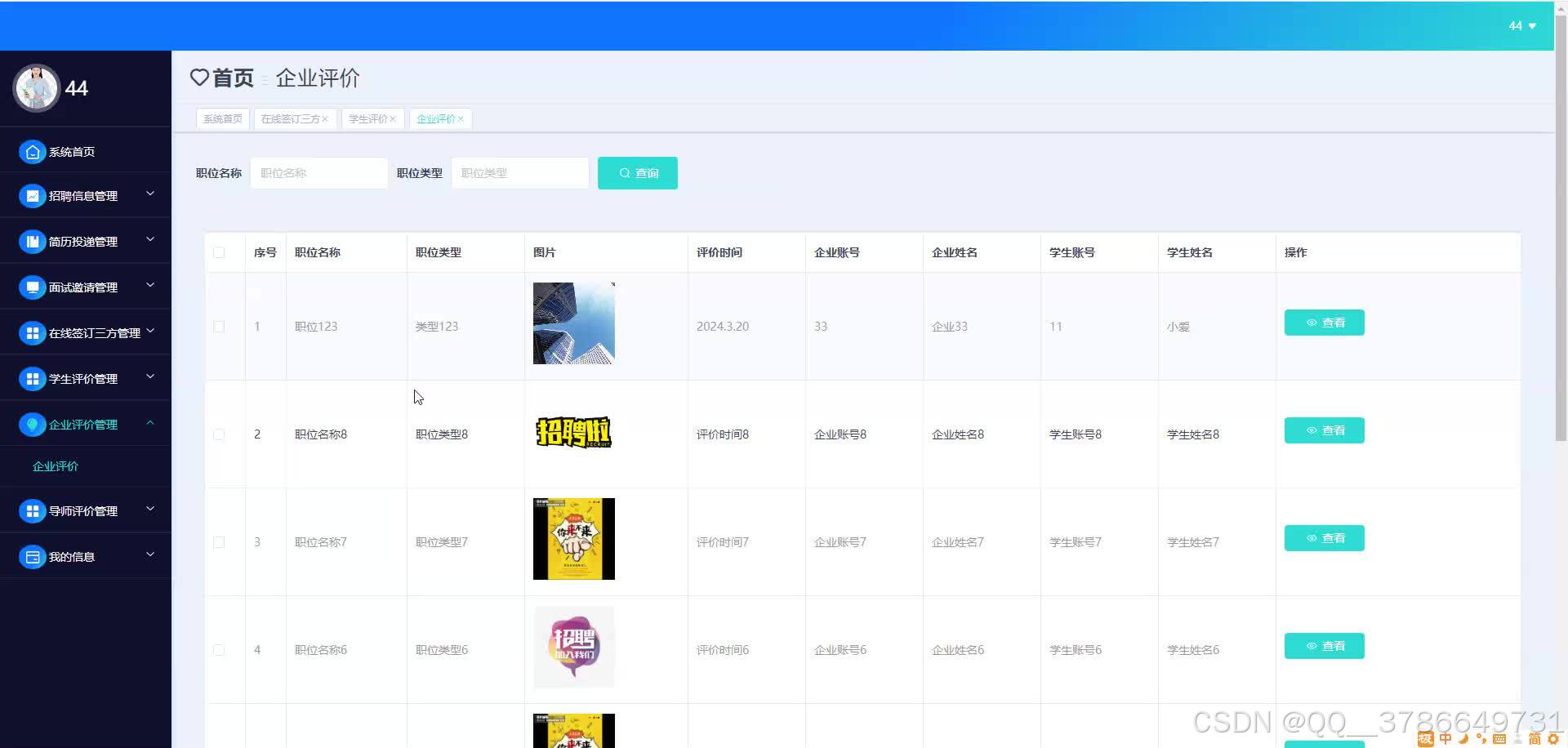Toggle the select-all checkbox in table header
The height and width of the screenshot is (748, 1568).
click(x=219, y=252)
